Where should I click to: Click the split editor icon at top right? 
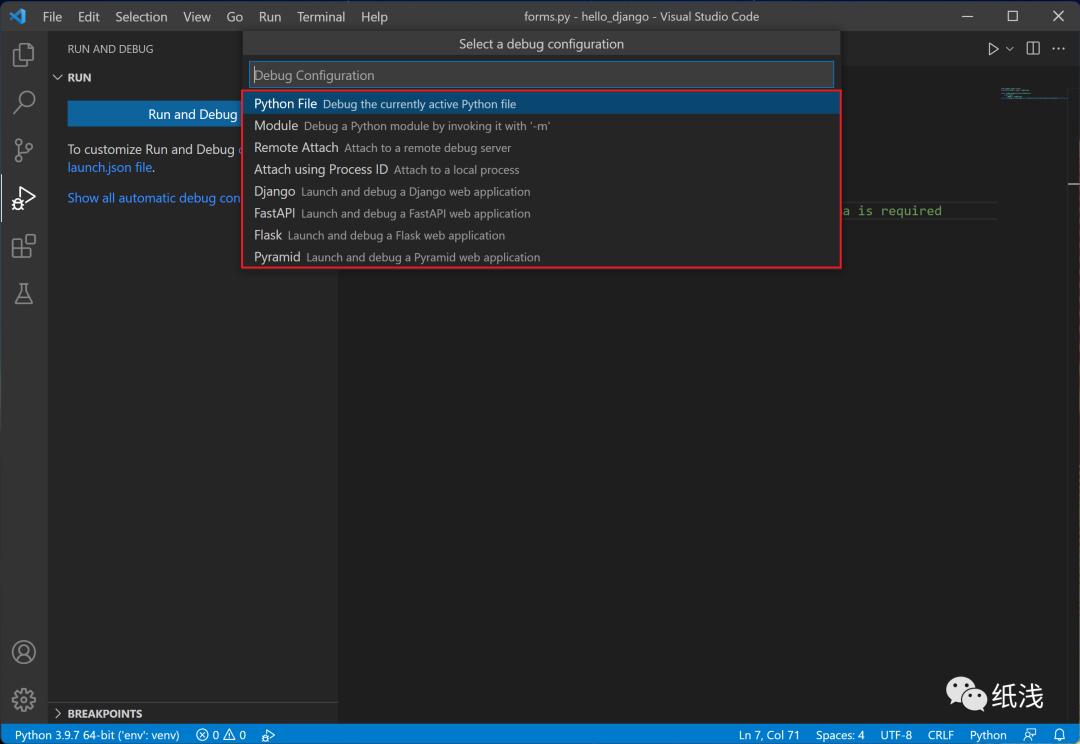click(1032, 47)
